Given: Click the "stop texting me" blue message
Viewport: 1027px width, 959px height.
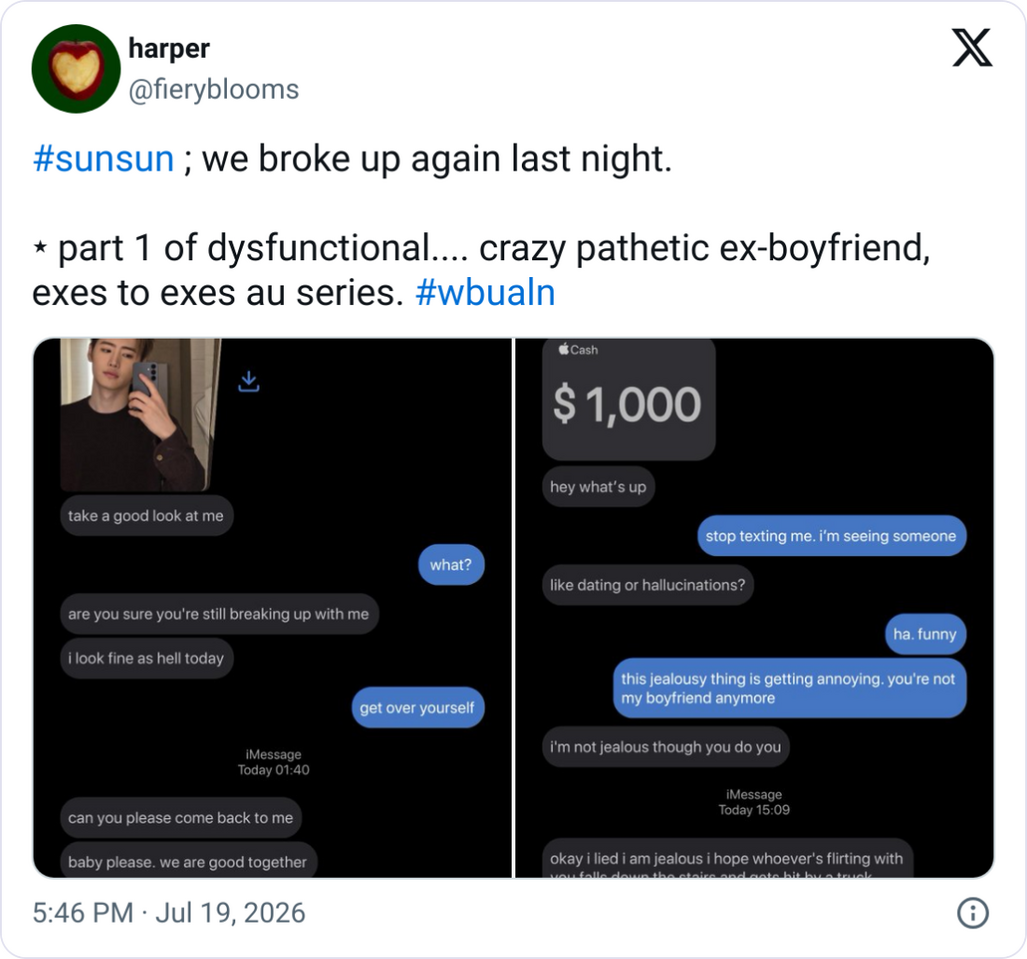Looking at the screenshot, I should point(831,536).
